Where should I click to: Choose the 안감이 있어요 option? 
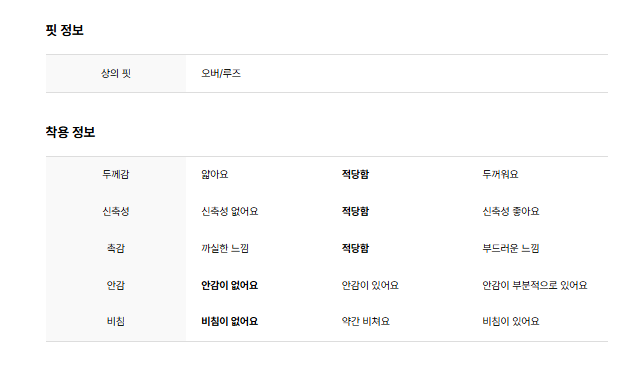coord(370,285)
